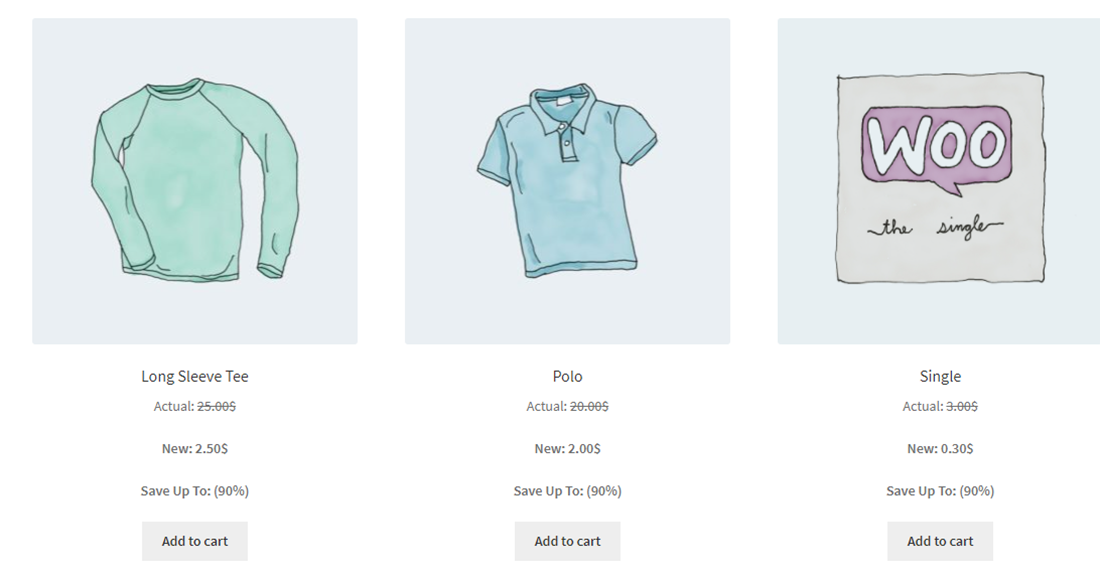The height and width of the screenshot is (574, 1100).
Task: Add the Polo to cart
Action: [x=567, y=541]
